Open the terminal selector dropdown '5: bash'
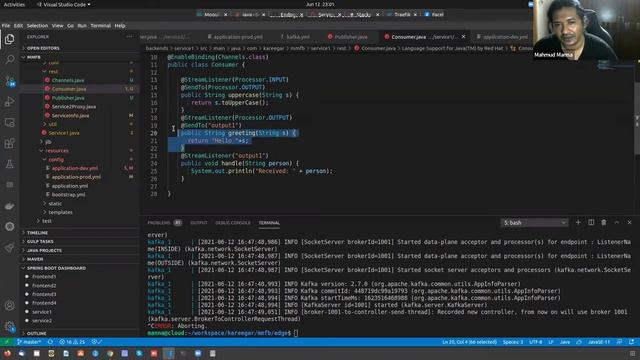640x360 pixels. tap(534, 222)
